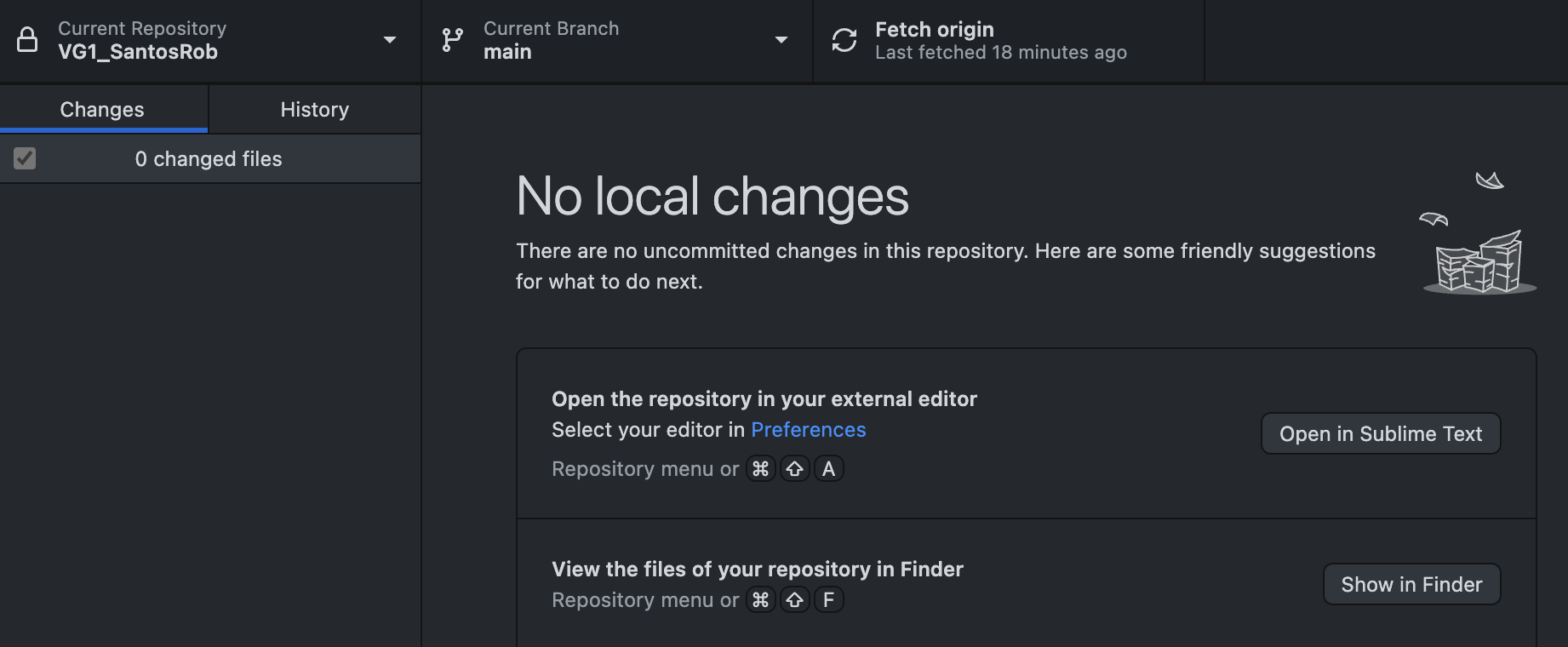Click the 0 changed files header text
The width and height of the screenshot is (1568, 647).
[x=209, y=159]
